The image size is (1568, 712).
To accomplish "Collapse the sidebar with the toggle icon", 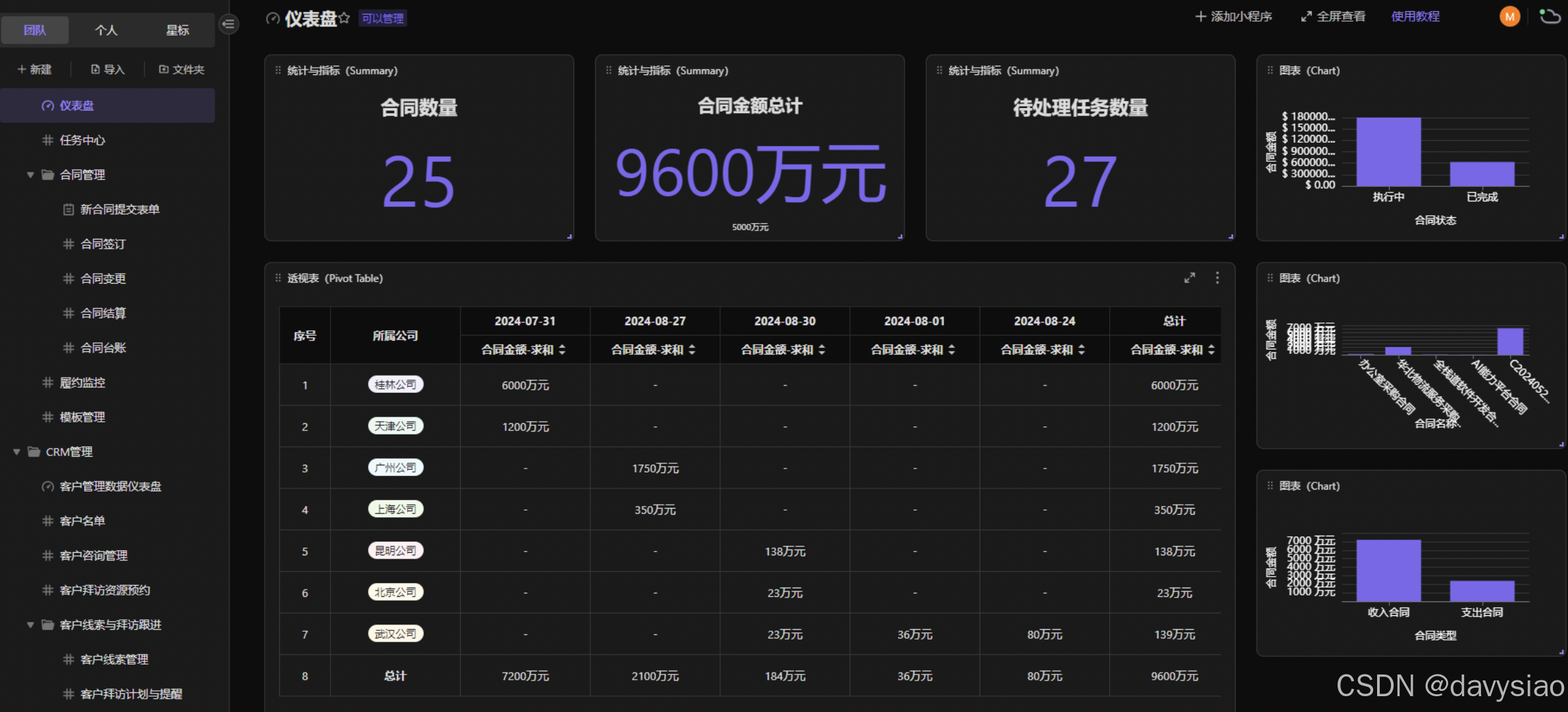I will pos(228,24).
